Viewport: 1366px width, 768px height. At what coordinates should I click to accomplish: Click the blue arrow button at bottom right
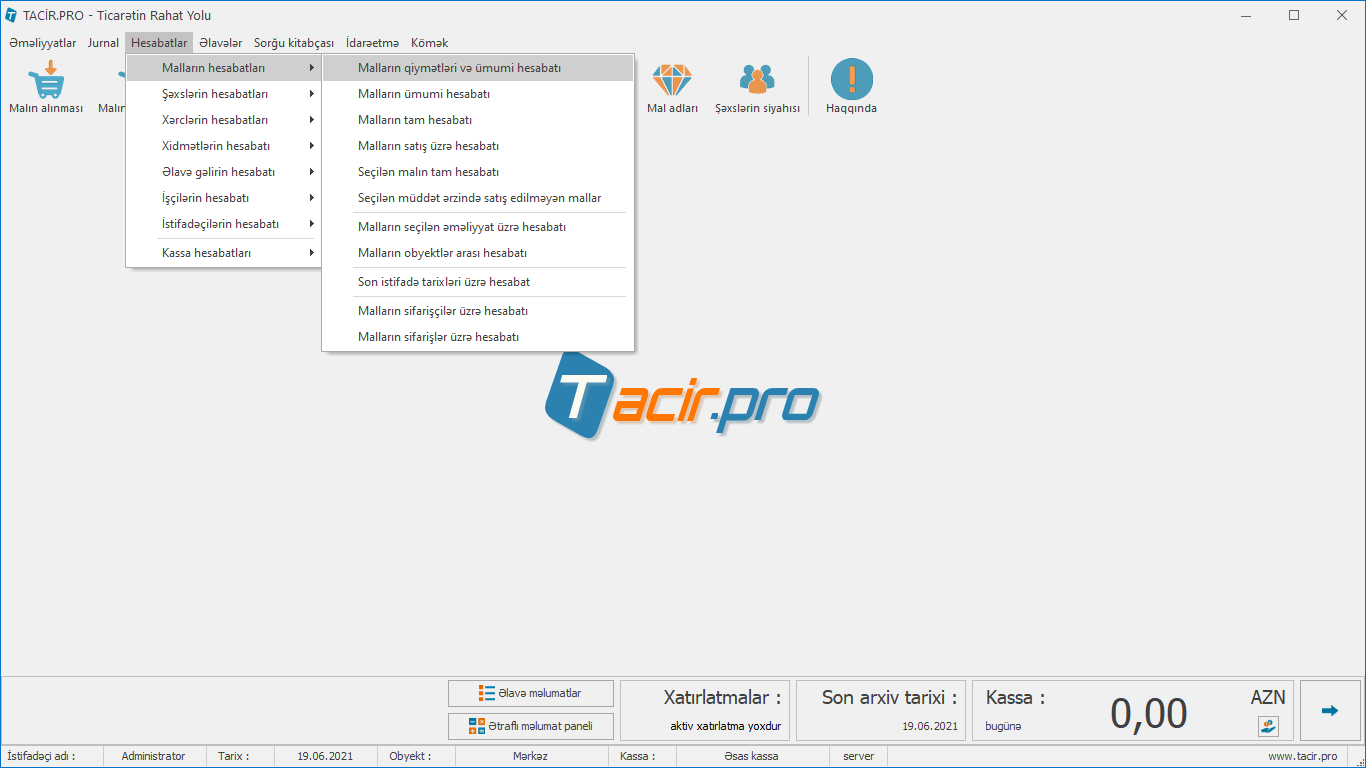click(x=1329, y=711)
